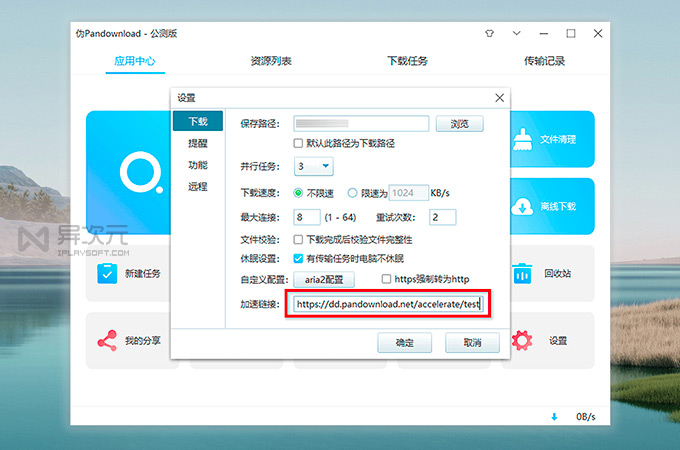
Task: Click the 离线下载 label text
Action: (558, 206)
